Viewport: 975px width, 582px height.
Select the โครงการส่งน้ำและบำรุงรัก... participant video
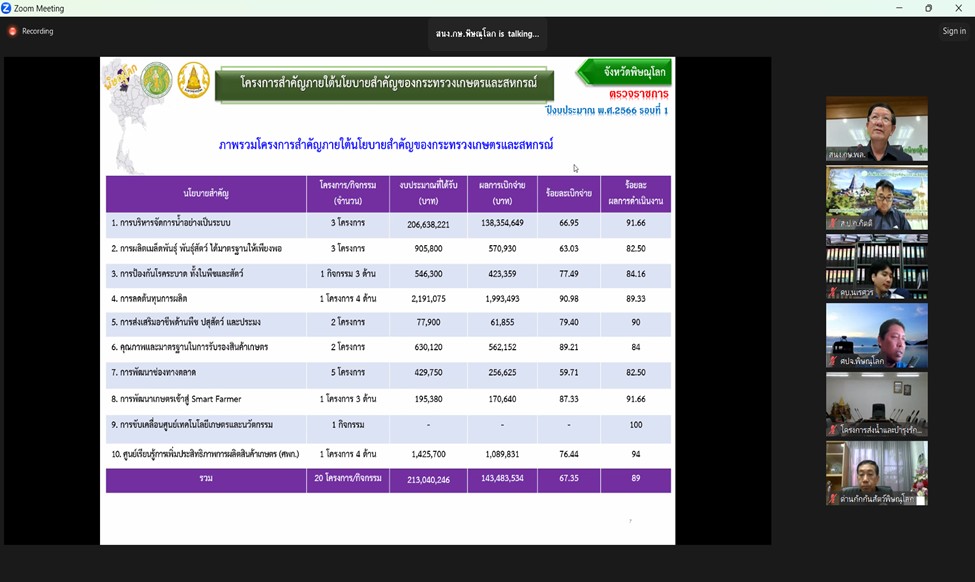pyautogui.click(x=877, y=405)
